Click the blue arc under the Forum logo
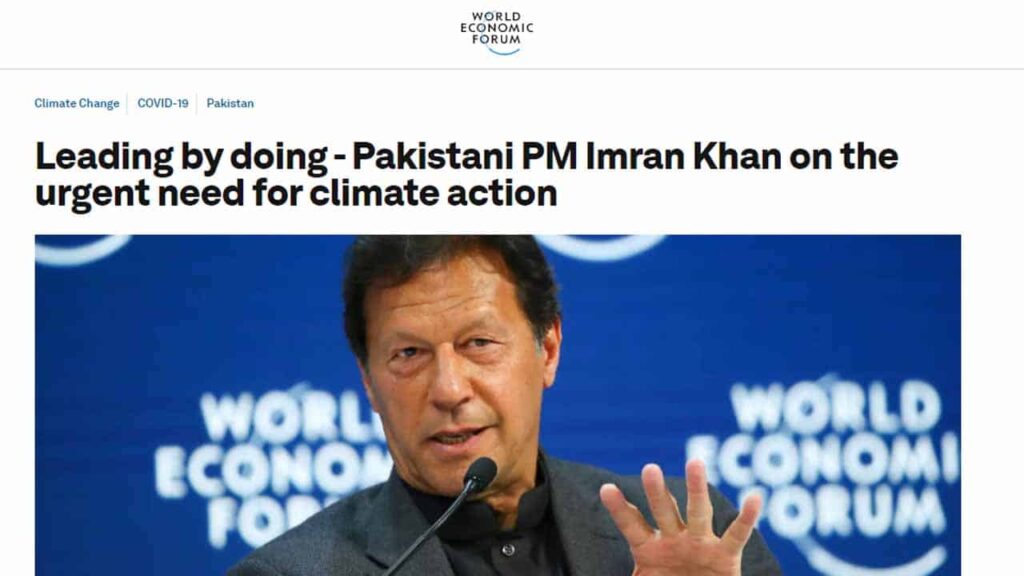This screenshot has height=576, width=1024. 504,51
